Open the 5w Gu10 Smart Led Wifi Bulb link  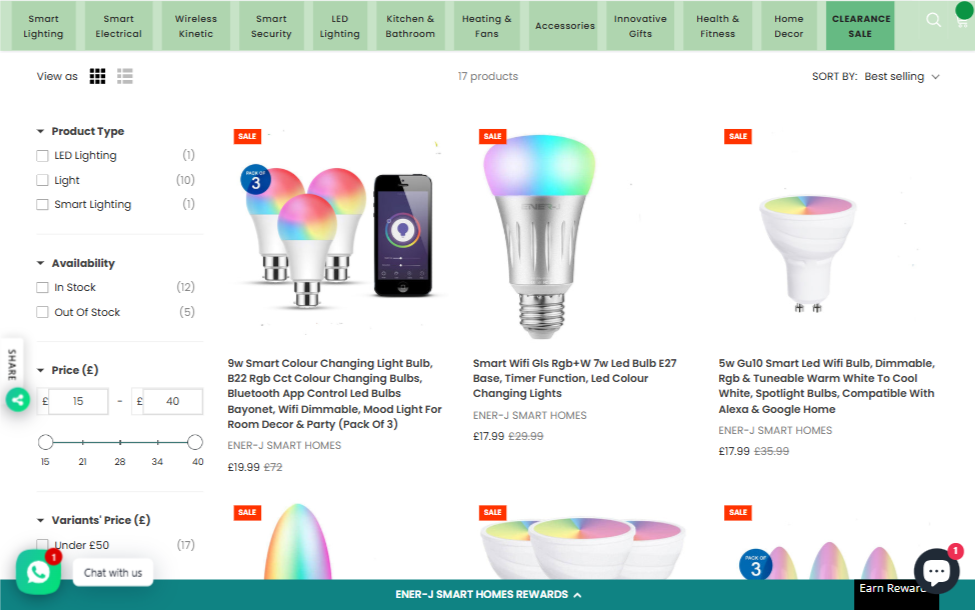826,386
